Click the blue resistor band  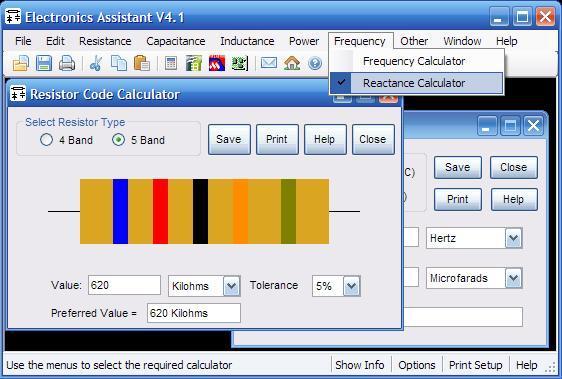120,211
